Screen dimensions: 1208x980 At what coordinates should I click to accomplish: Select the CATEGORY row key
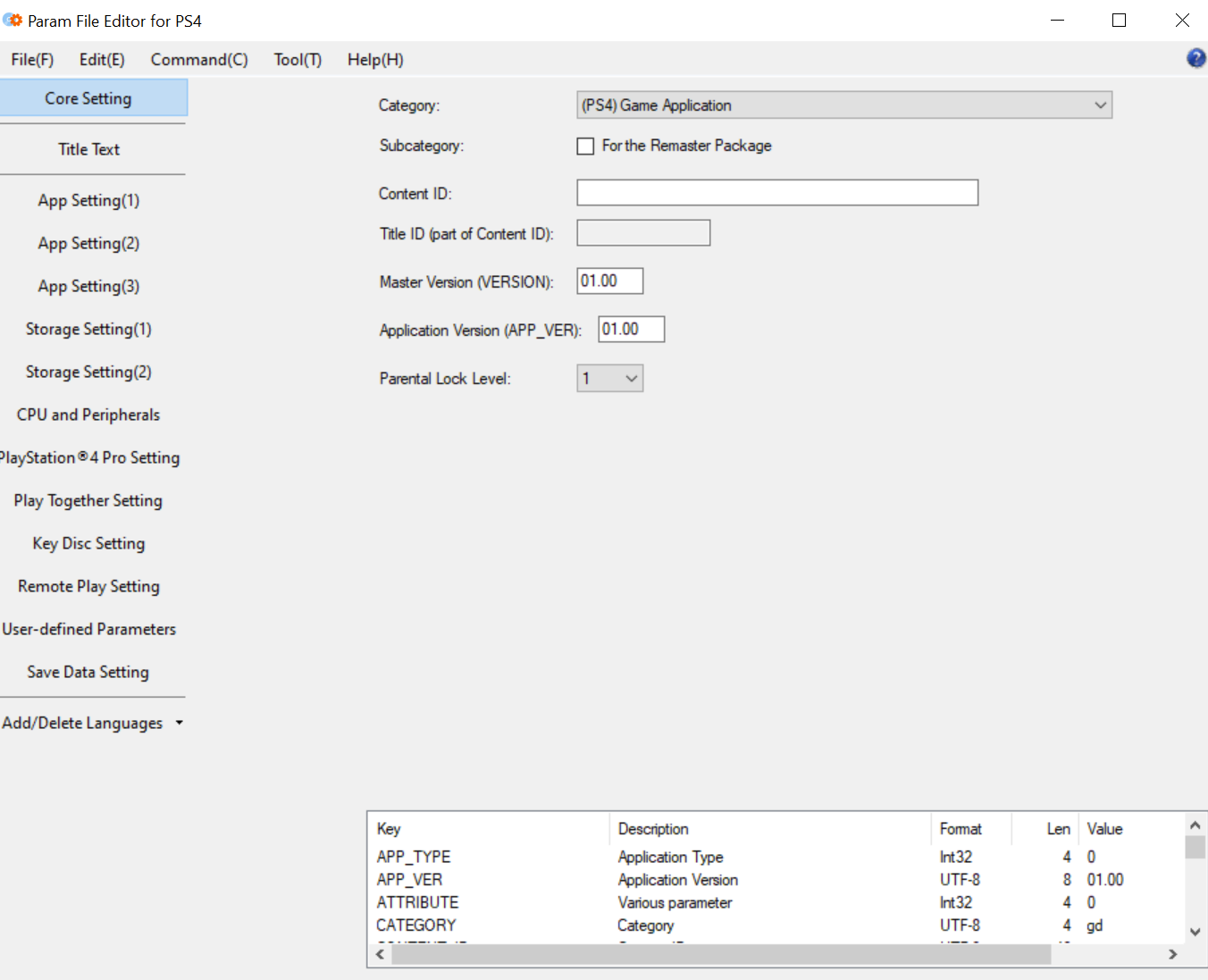(x=416, y=926)
